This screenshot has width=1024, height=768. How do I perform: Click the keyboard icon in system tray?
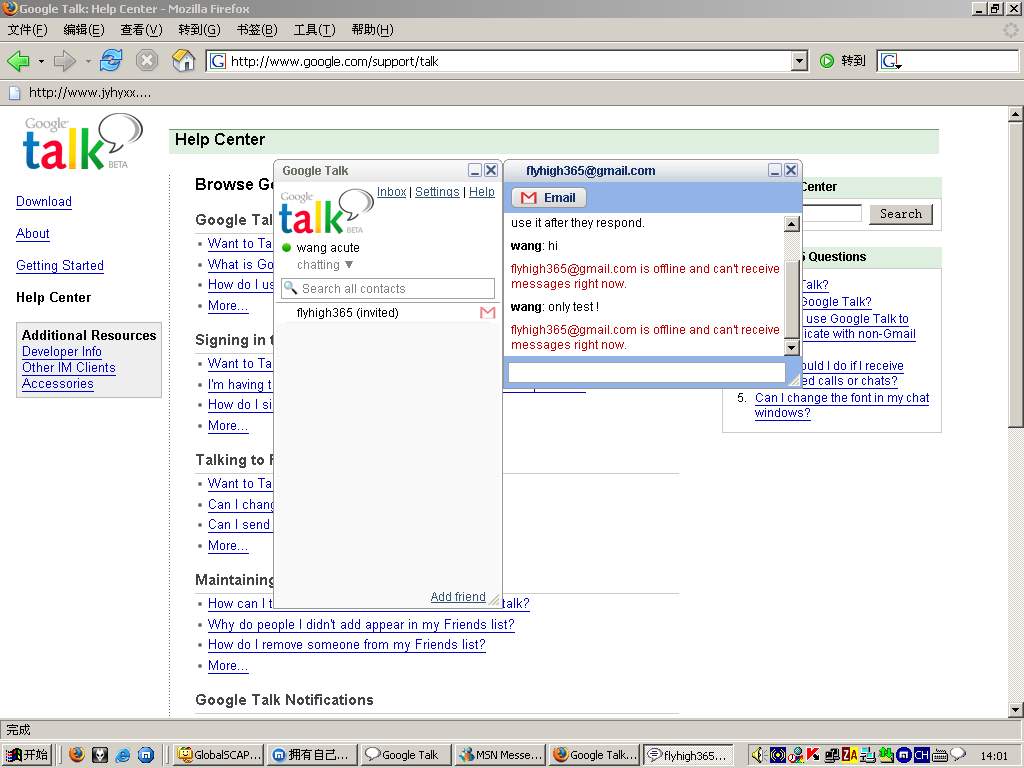point(940,755)
